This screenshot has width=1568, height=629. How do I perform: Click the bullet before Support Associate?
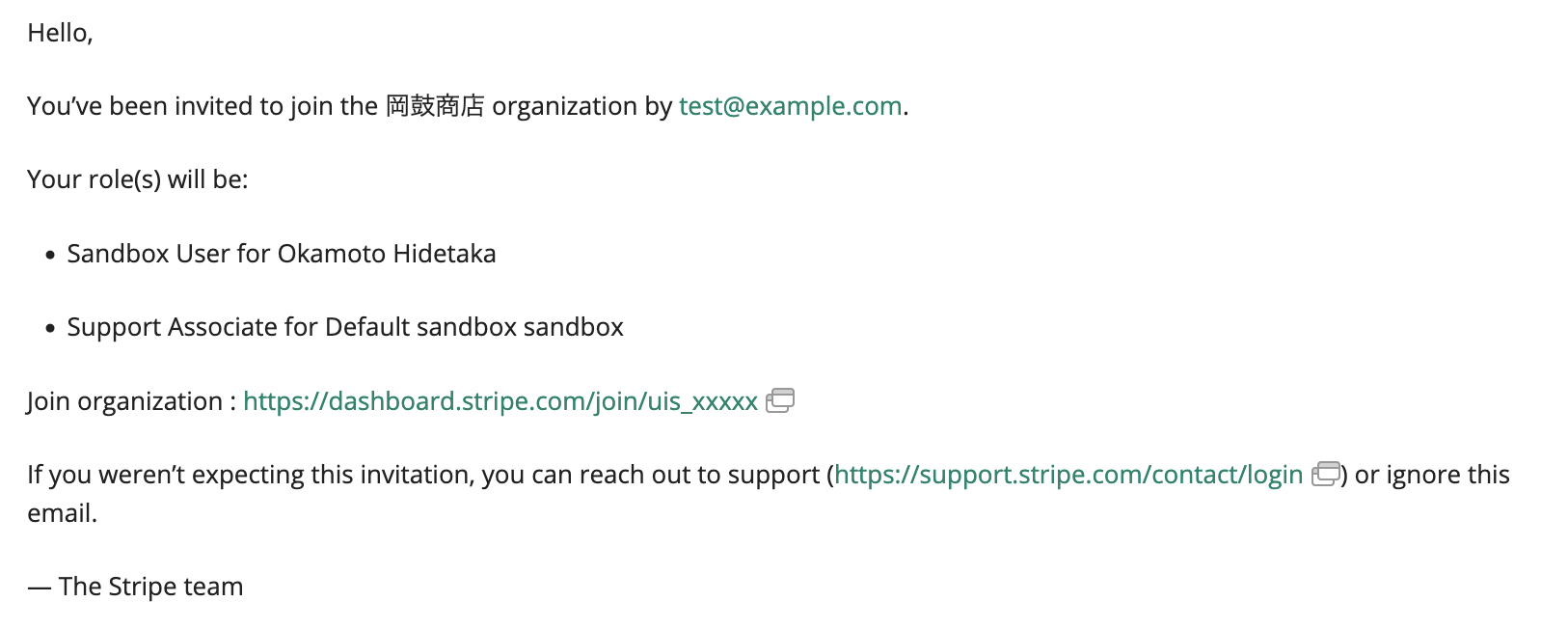pyautogui.click(x=50, y=329)
